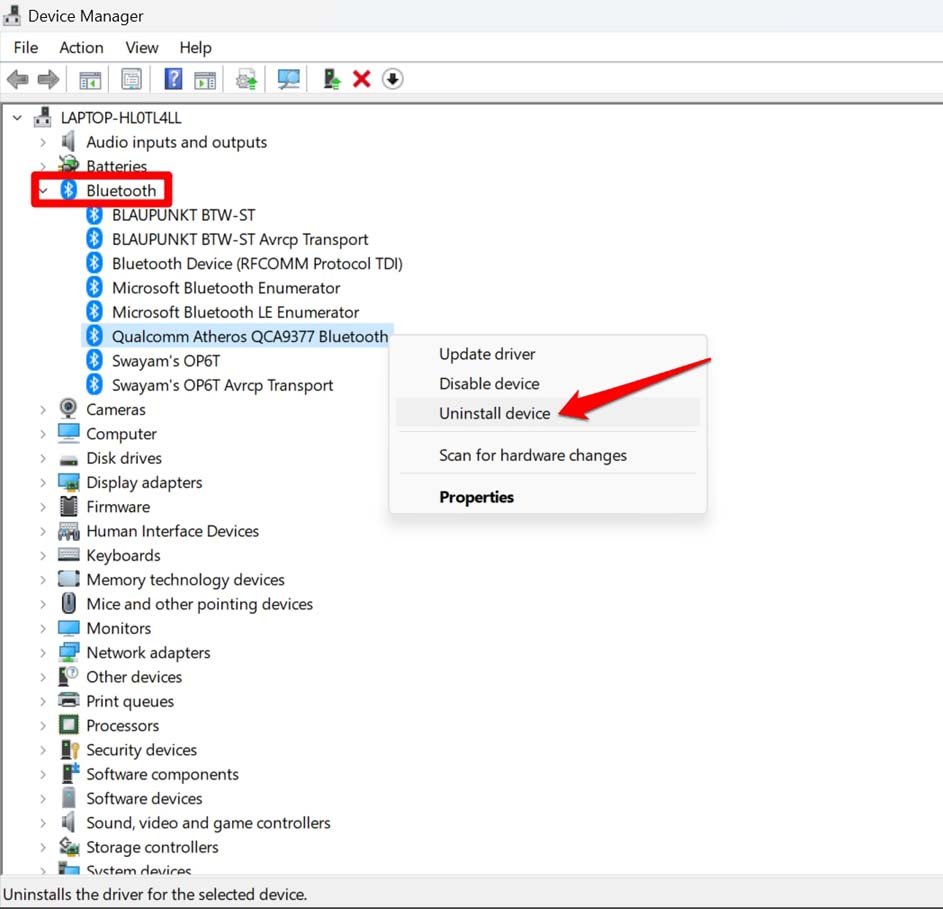Expand the Display adapters category
The height and width of the screenshot is (909, 943).
click(43, 482)
